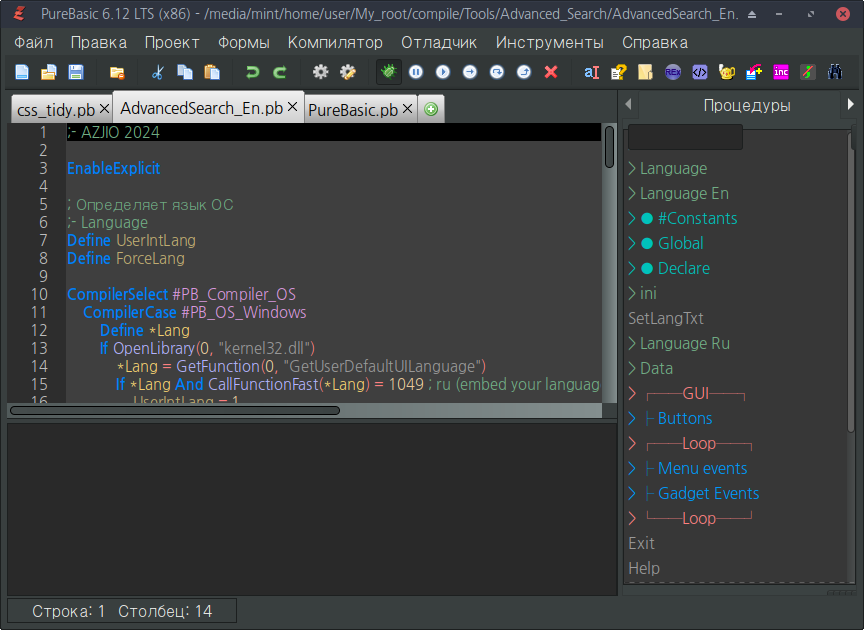864x630 pixels.
Task: Open the Формы menu
Action: (244, 42)
